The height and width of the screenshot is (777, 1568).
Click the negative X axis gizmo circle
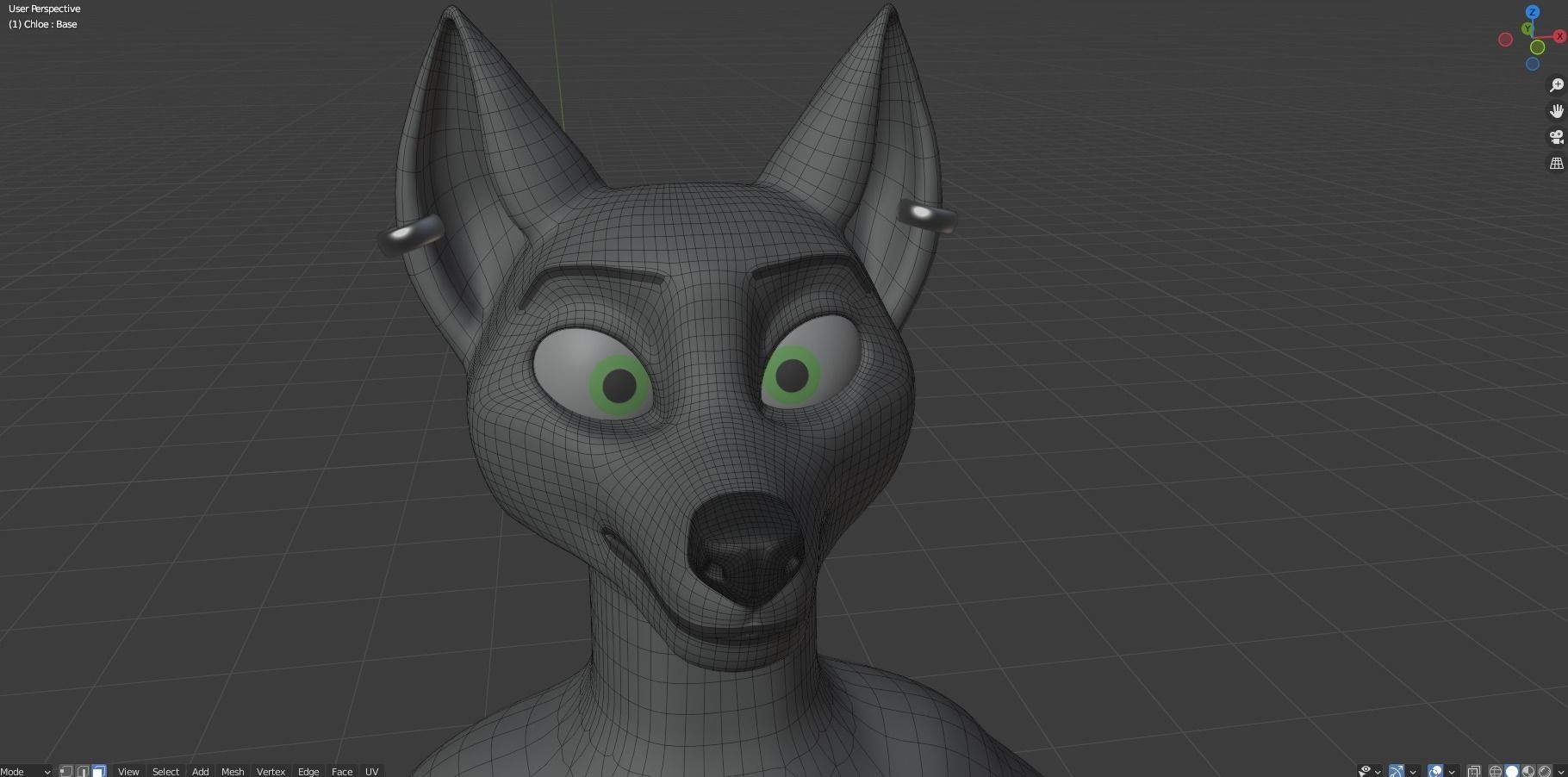click(1505, 40)
